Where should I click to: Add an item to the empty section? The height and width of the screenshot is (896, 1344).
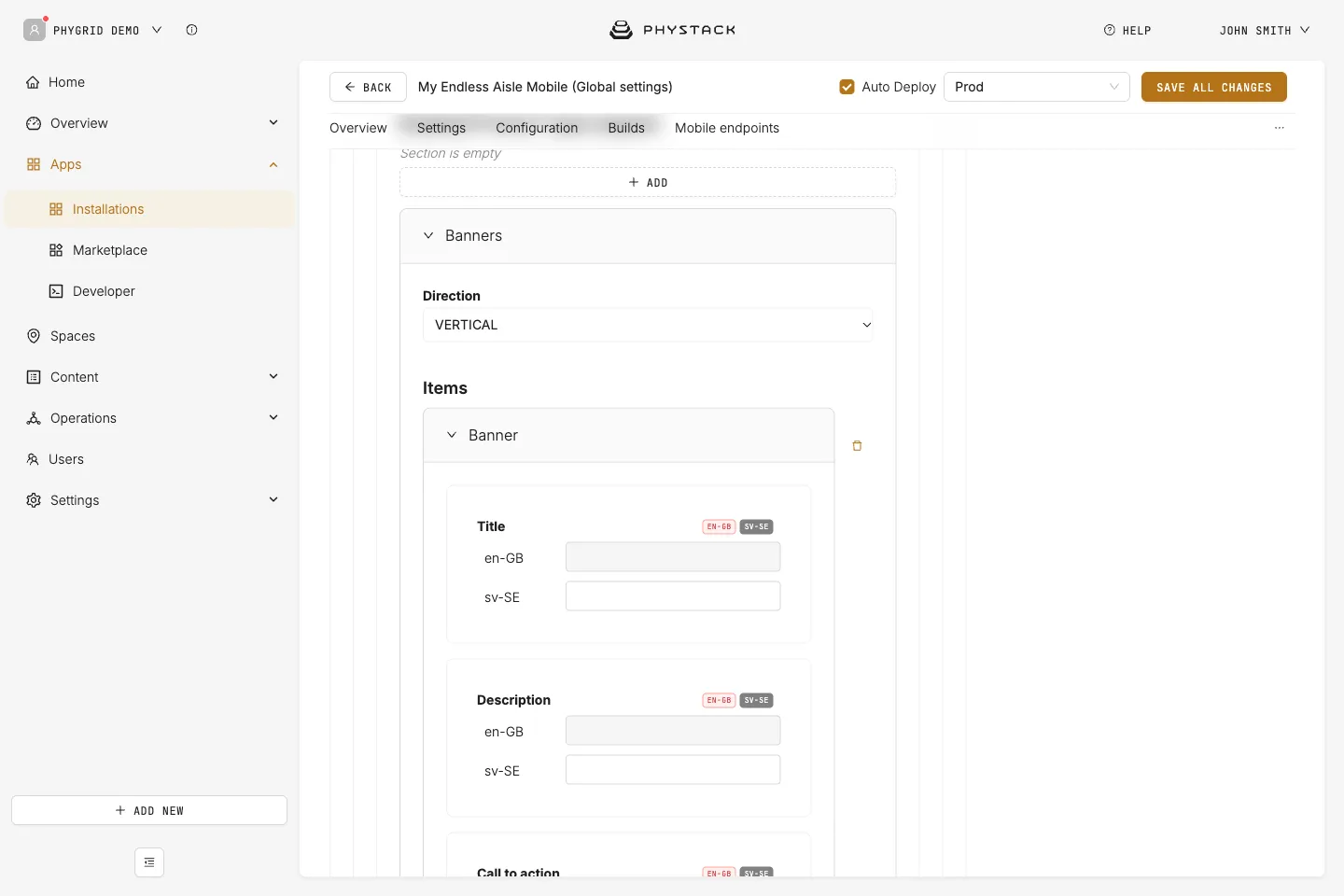click(x=648, y=182)
